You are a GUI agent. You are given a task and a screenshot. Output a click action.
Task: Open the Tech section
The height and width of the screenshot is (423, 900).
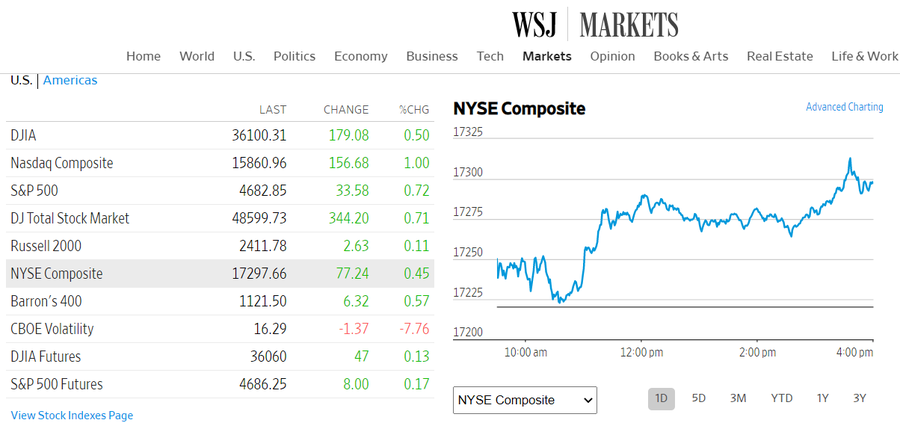point(490,56)
